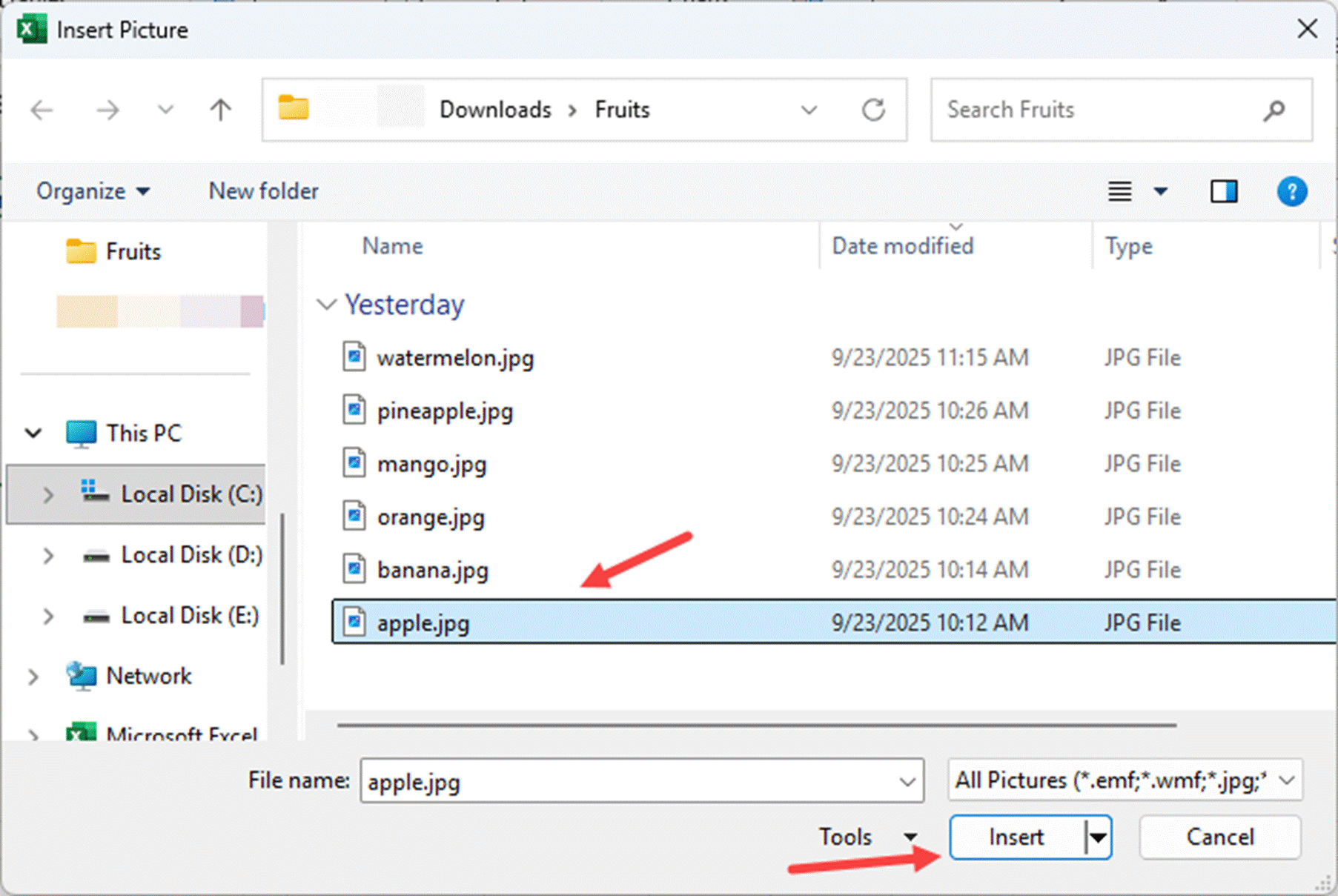Screen dimensions: 1338x896
Task: Open the Insert button split dropdown arrow
Action: pyautogui.click(x=1098, y=837)
